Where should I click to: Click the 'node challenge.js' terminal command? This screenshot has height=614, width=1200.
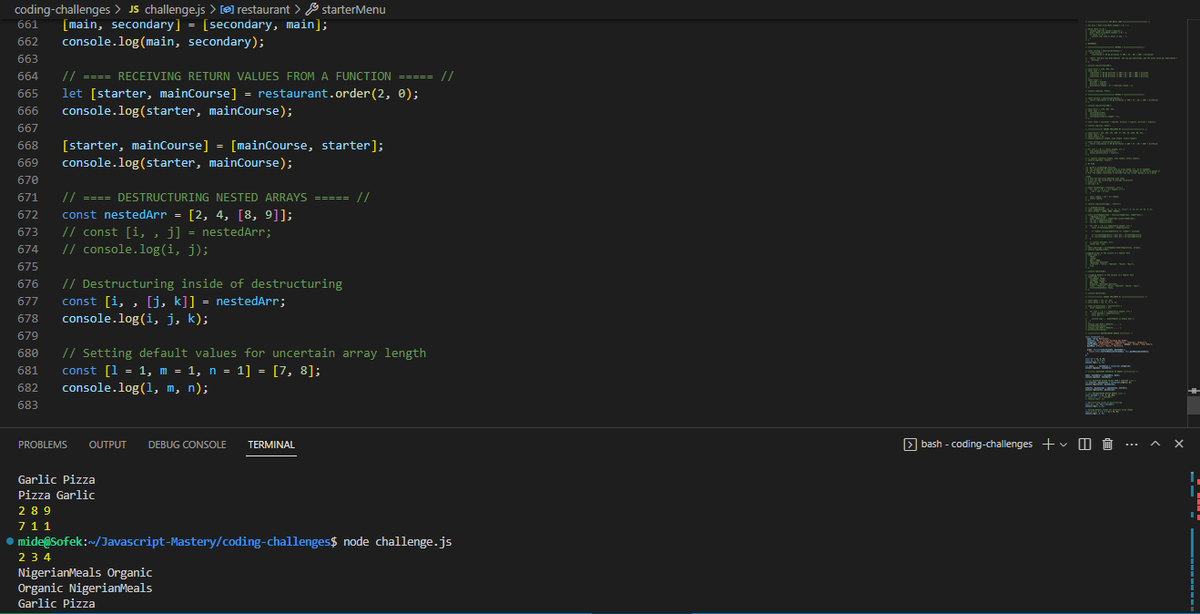[x=397, y=541]
